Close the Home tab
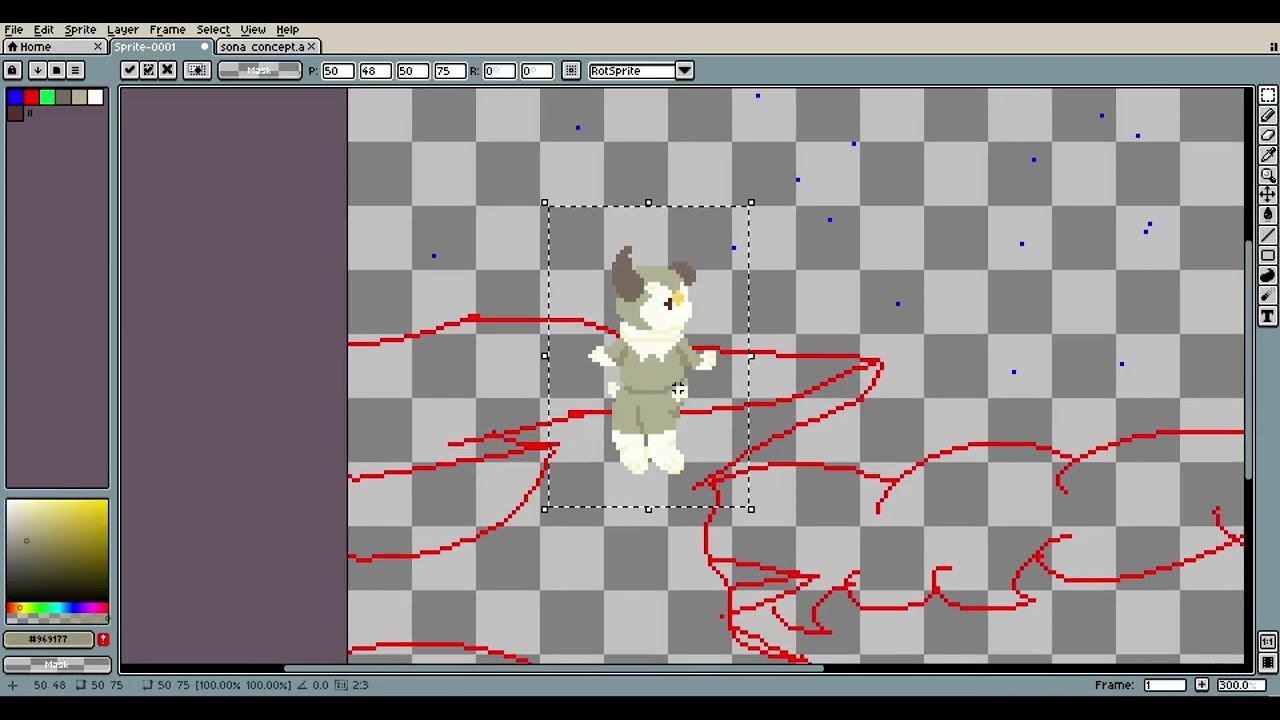1280x720 pixels. [x=98, y=47]
